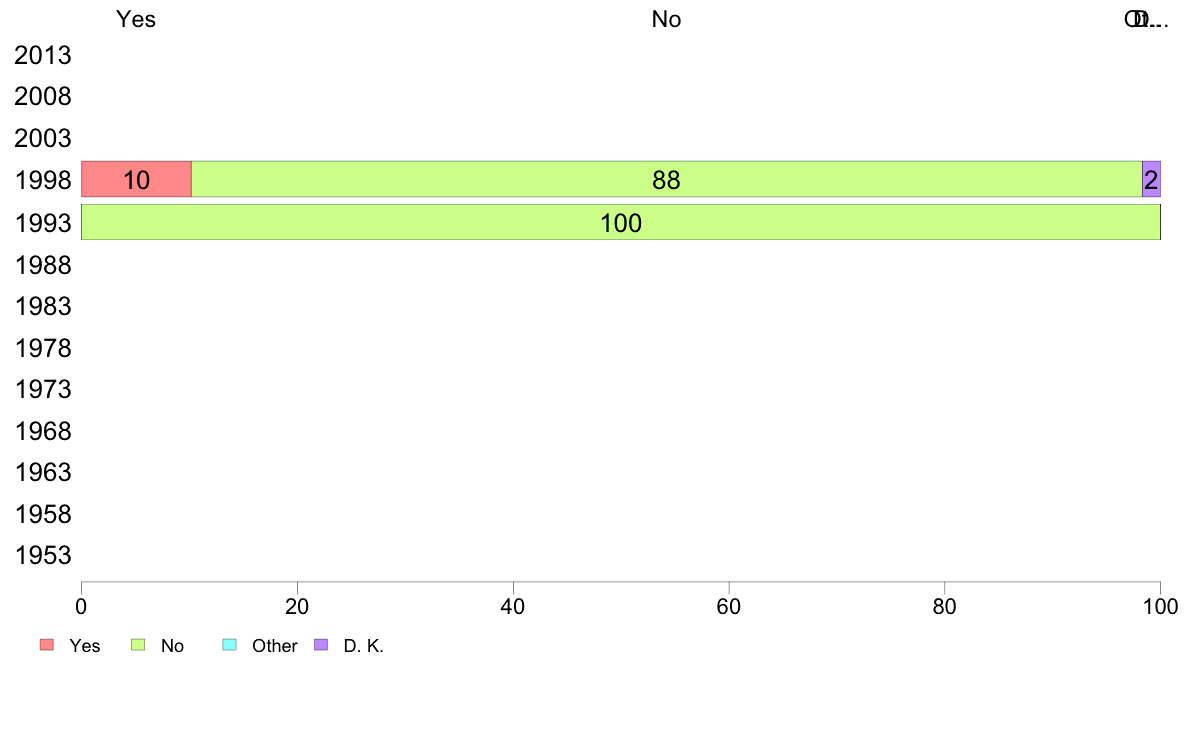Click the Yes column header label

click(136, 19)
